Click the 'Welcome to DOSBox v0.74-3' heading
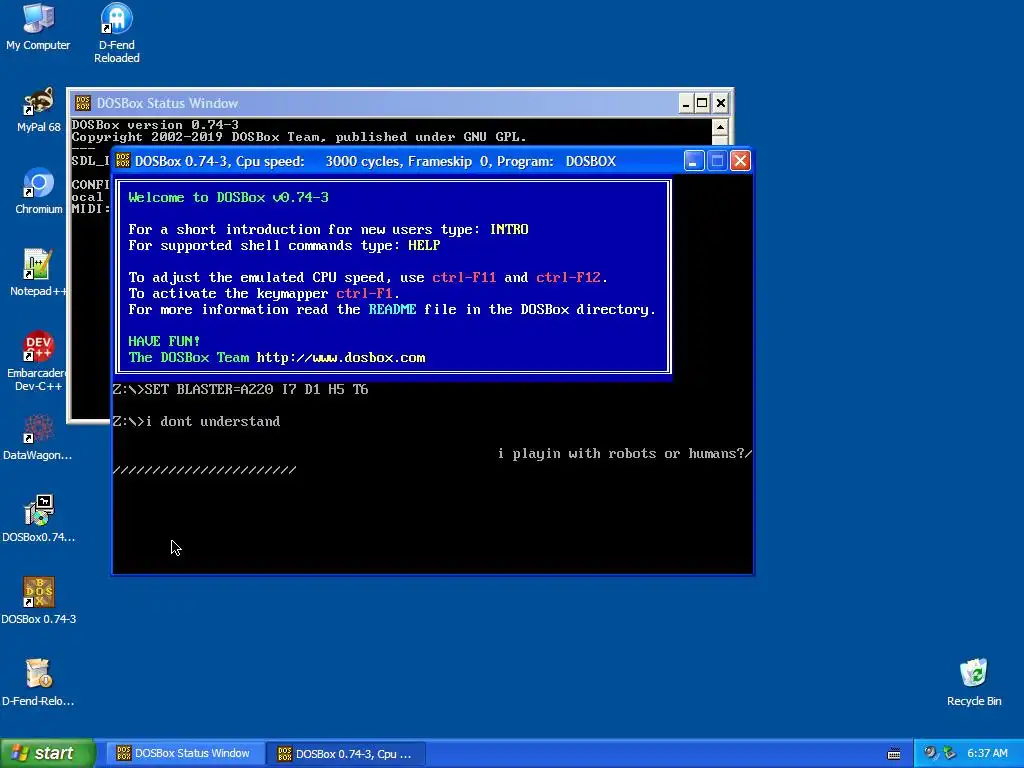The height and width of the screenshot is (768, 1024). pyautogui.click(x=229, y=197)
